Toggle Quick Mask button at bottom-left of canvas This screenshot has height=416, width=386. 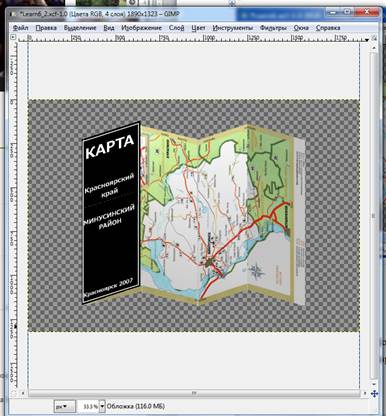[x=13, y=393]
